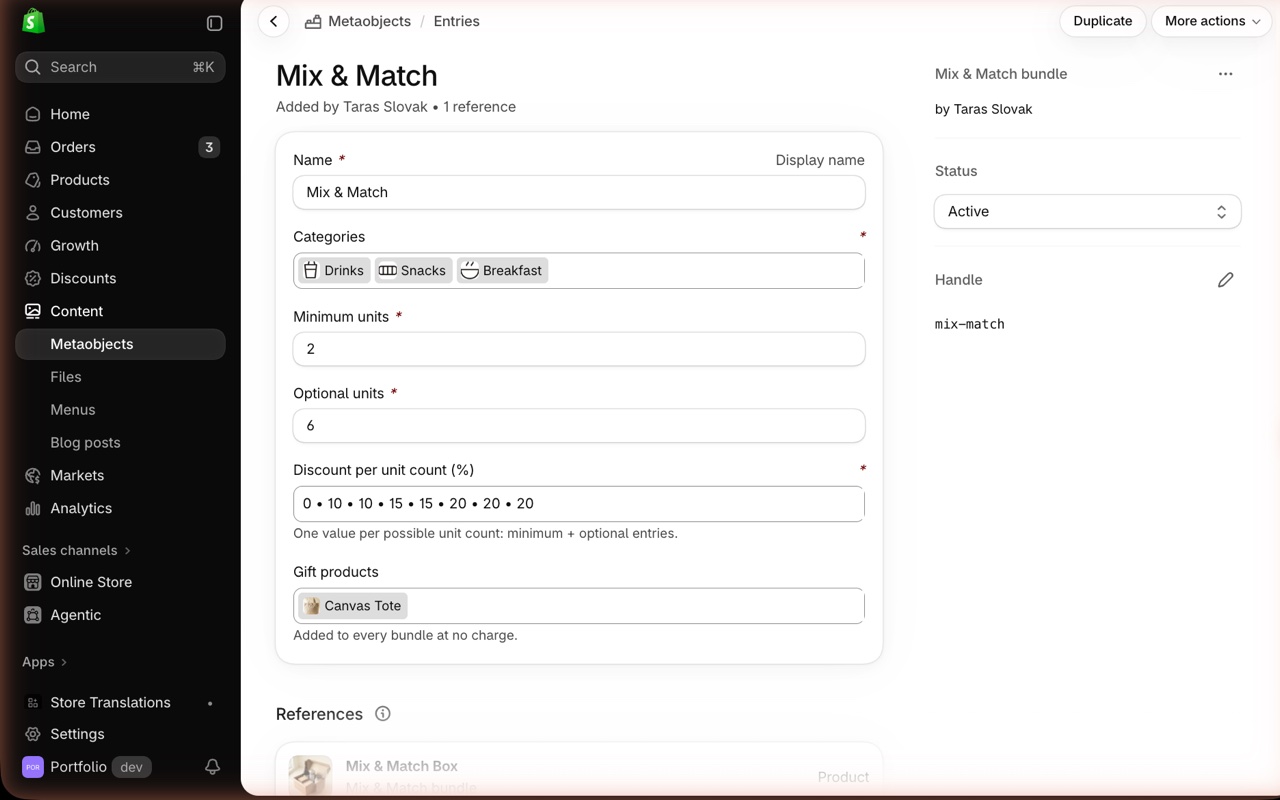The image size is (1280, 800).
Task: Click the References info icon
Action: 382,714
